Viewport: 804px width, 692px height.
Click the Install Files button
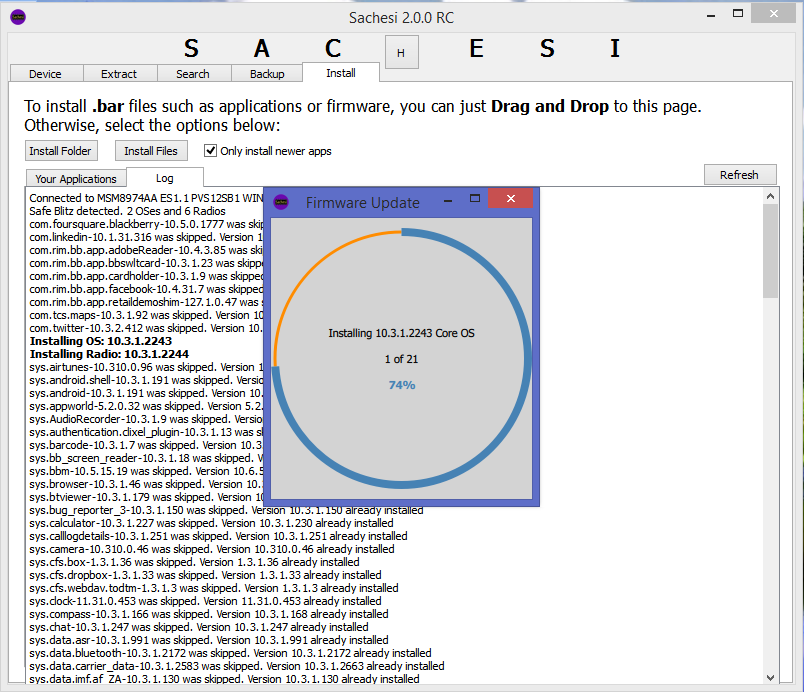[x=151, y=151]
